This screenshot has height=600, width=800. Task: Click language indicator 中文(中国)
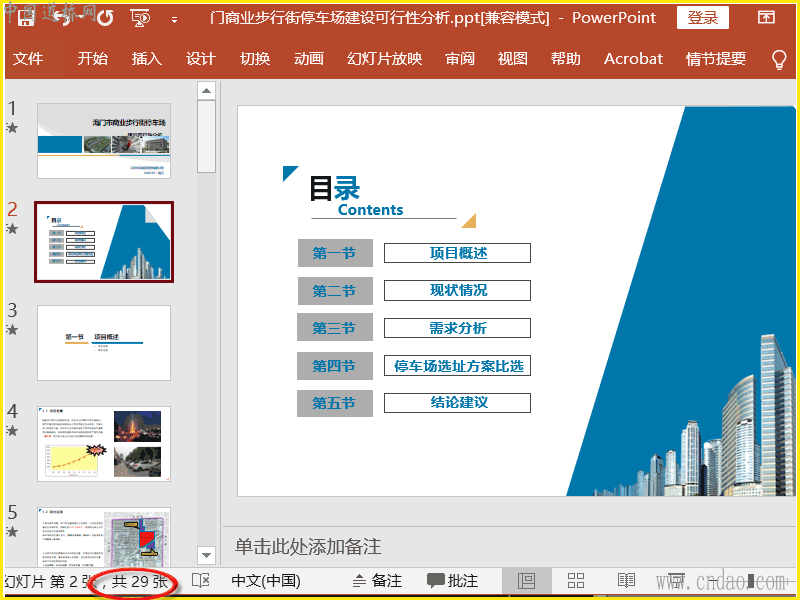(266, 581)
